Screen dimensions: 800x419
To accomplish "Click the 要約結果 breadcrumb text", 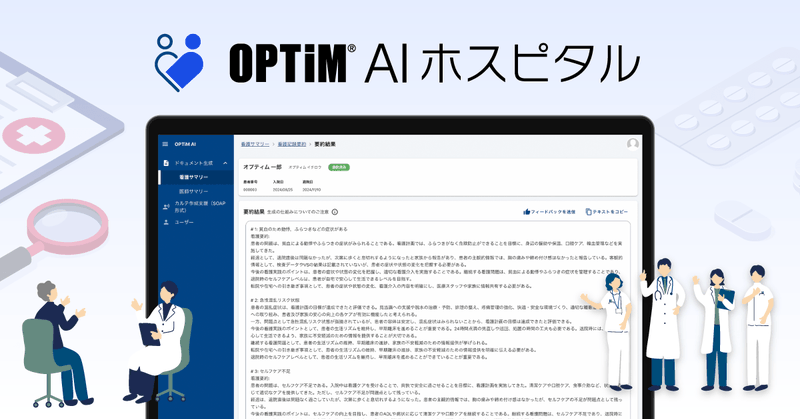I will [x=325, y=144].
